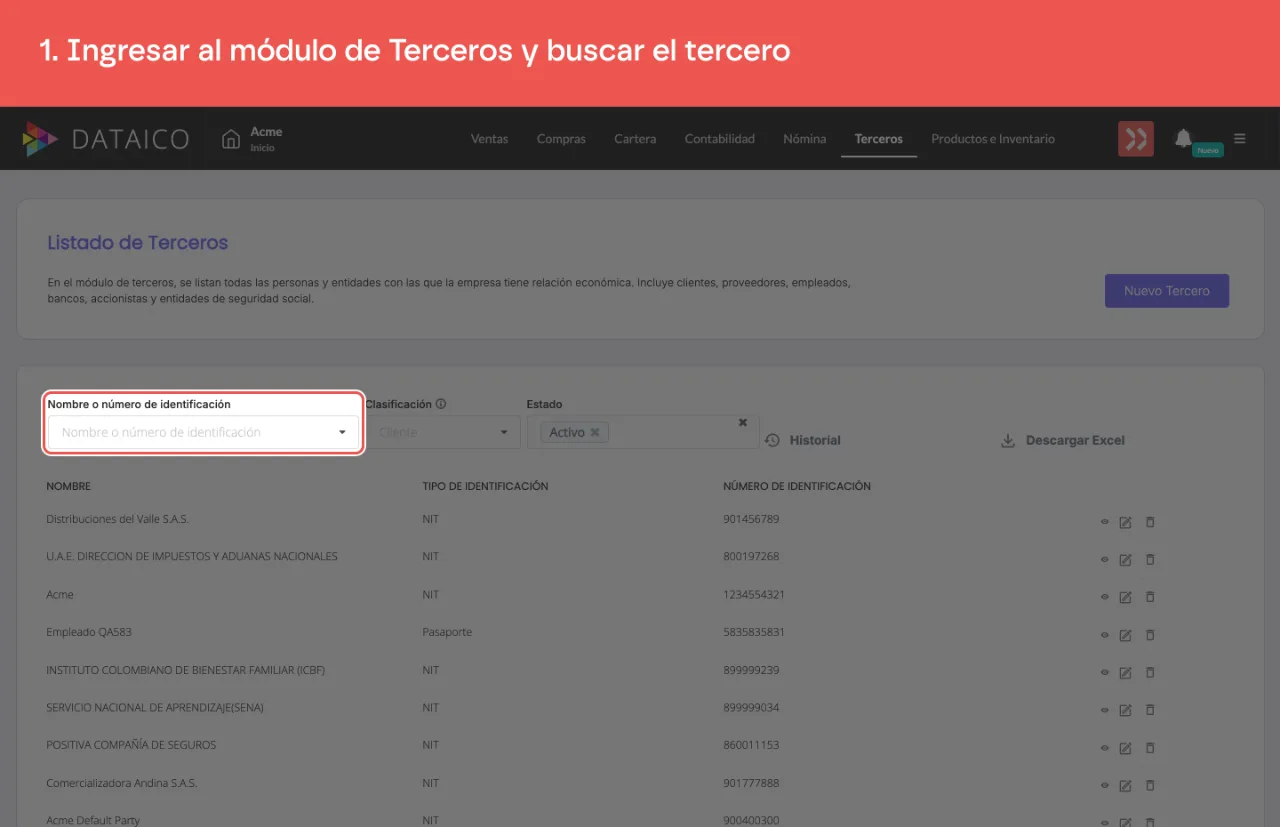
Task: View Empleado QA583 details
Action: pos(1105,635)
